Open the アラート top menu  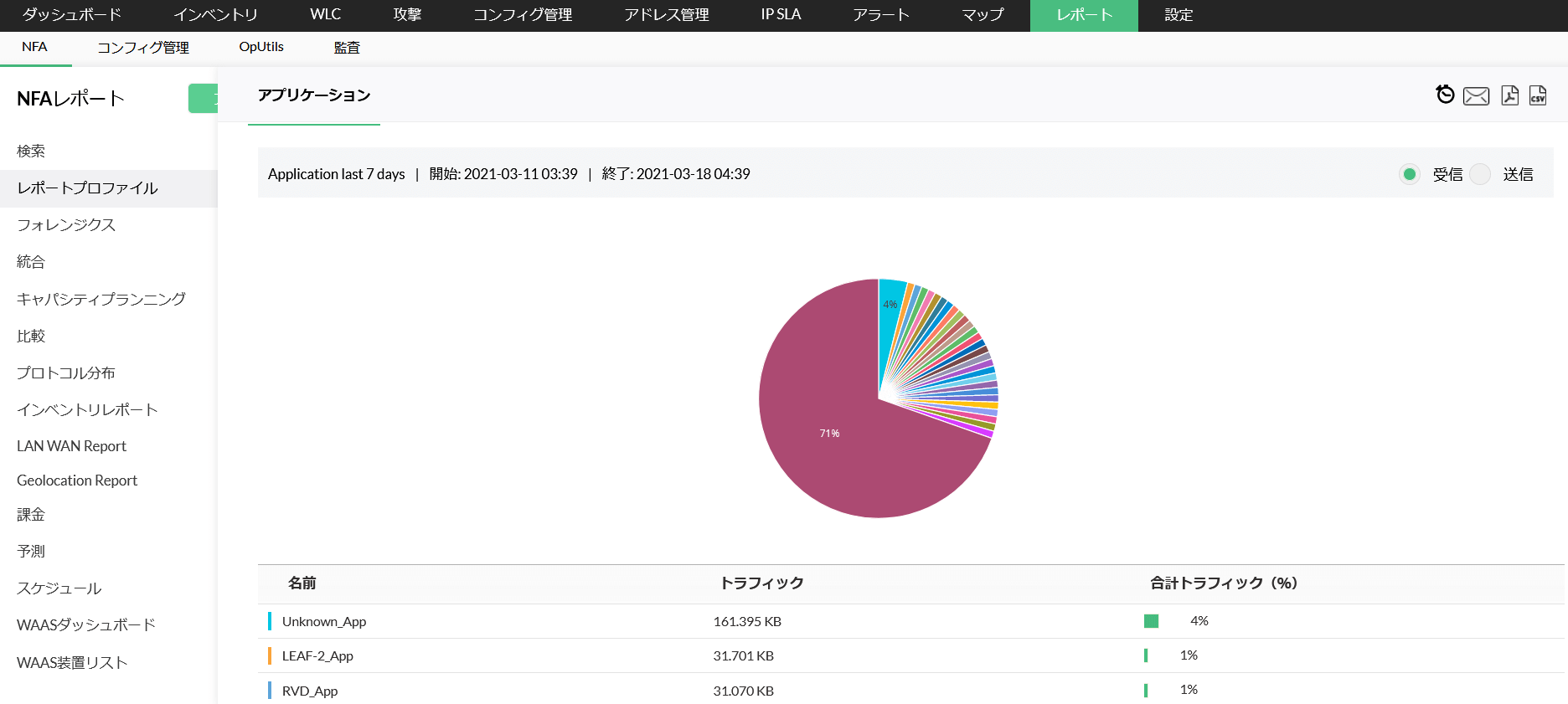(x=880, y=15)
